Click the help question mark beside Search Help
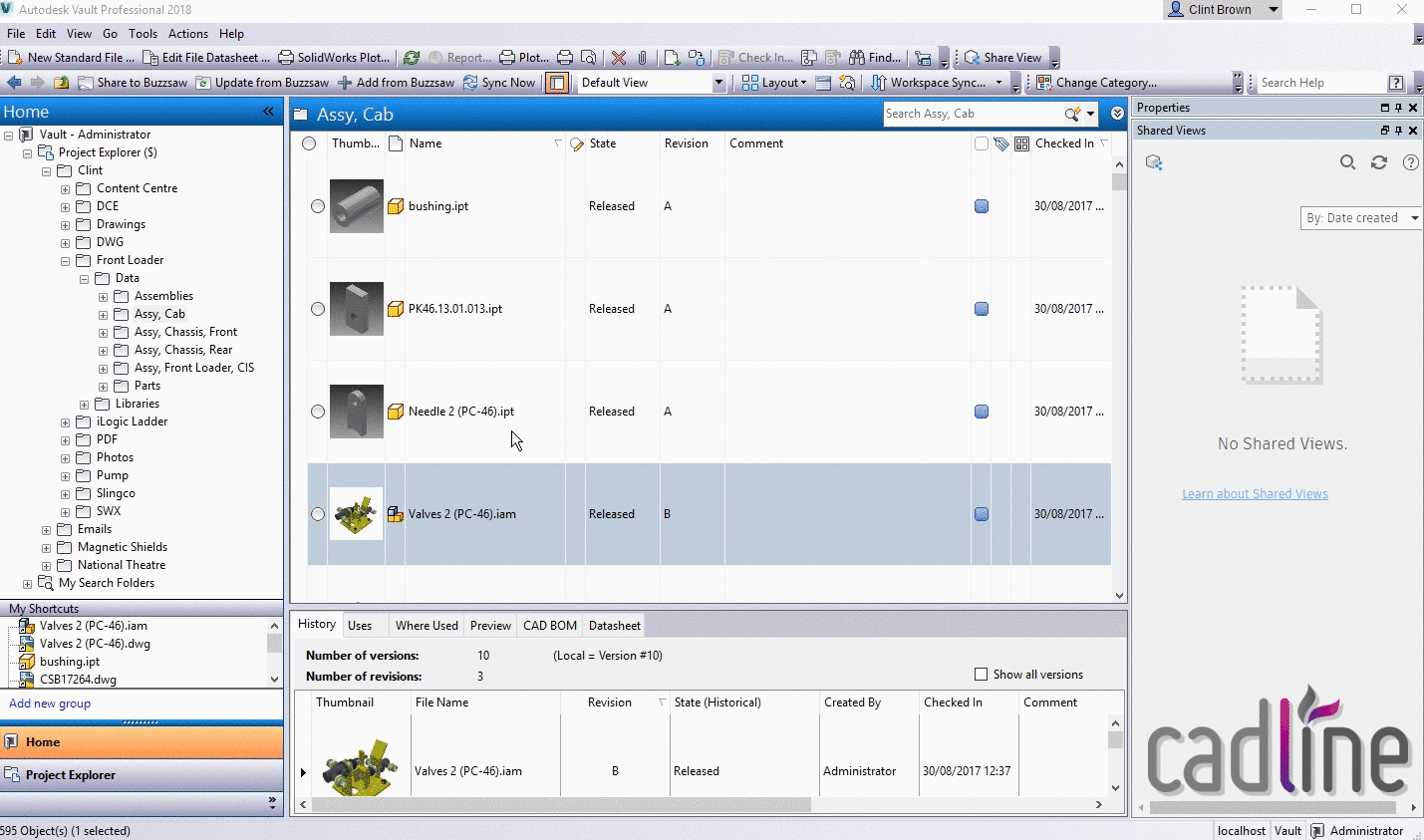Viewport: 1424px width, 840px height. [x=1396, y=83]
